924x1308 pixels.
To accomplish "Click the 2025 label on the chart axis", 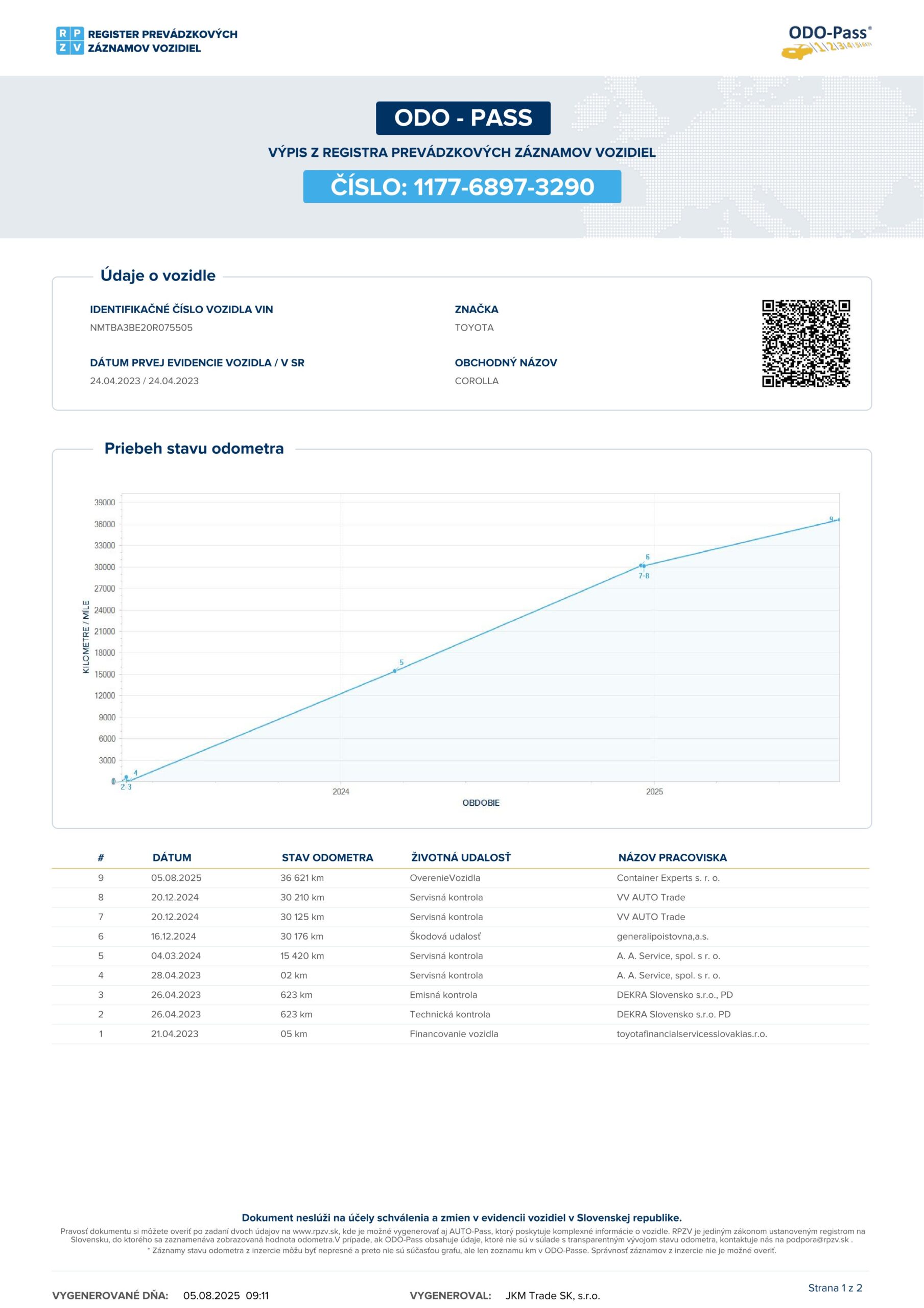I will point(654,791).
